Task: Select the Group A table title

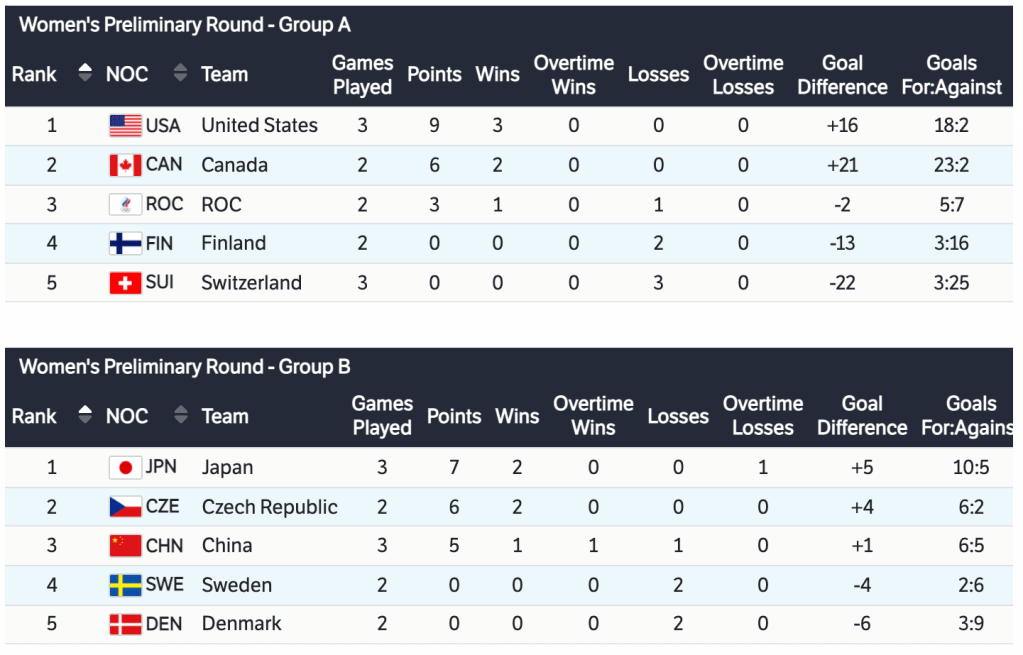Action: tap(185, 26)
